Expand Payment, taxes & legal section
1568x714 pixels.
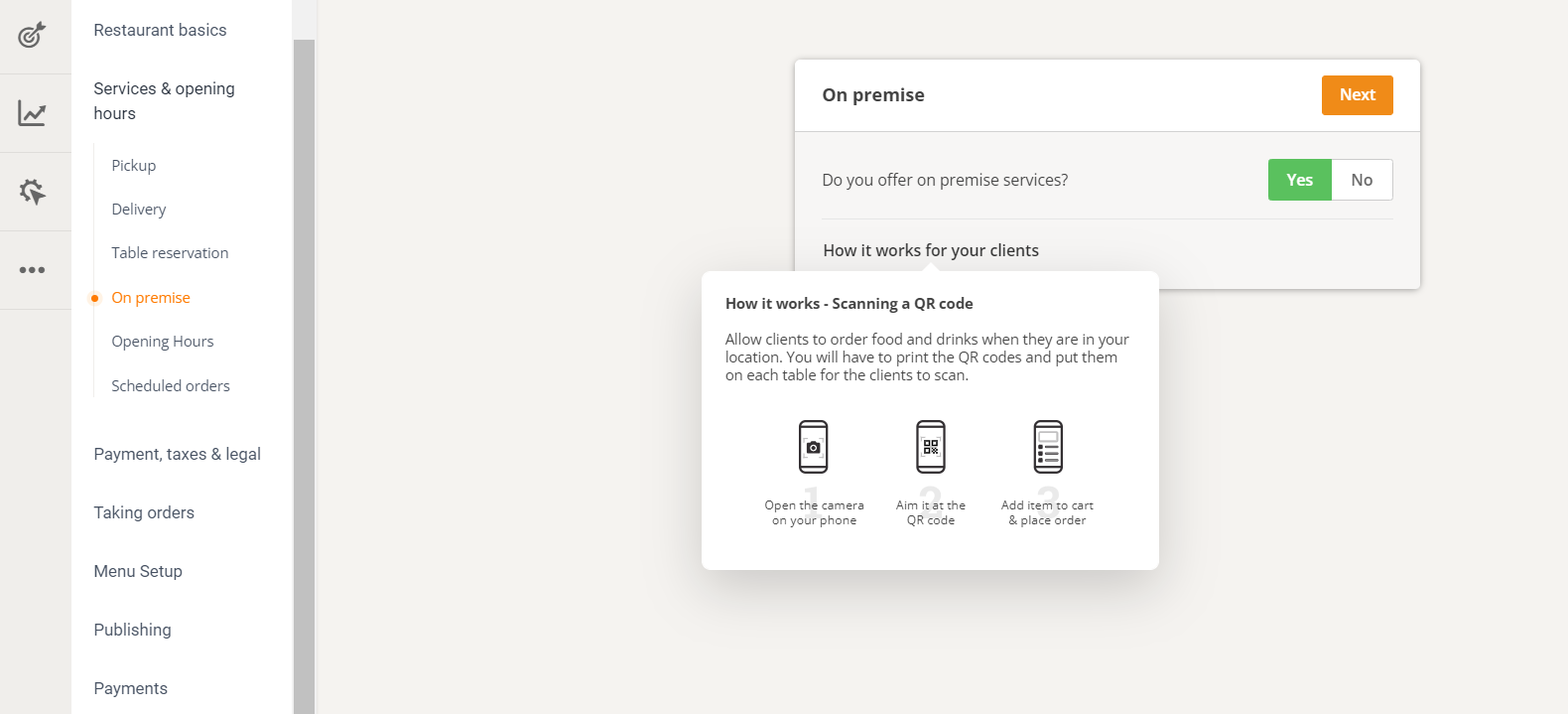pyautogui.click(x=177, y=454)
